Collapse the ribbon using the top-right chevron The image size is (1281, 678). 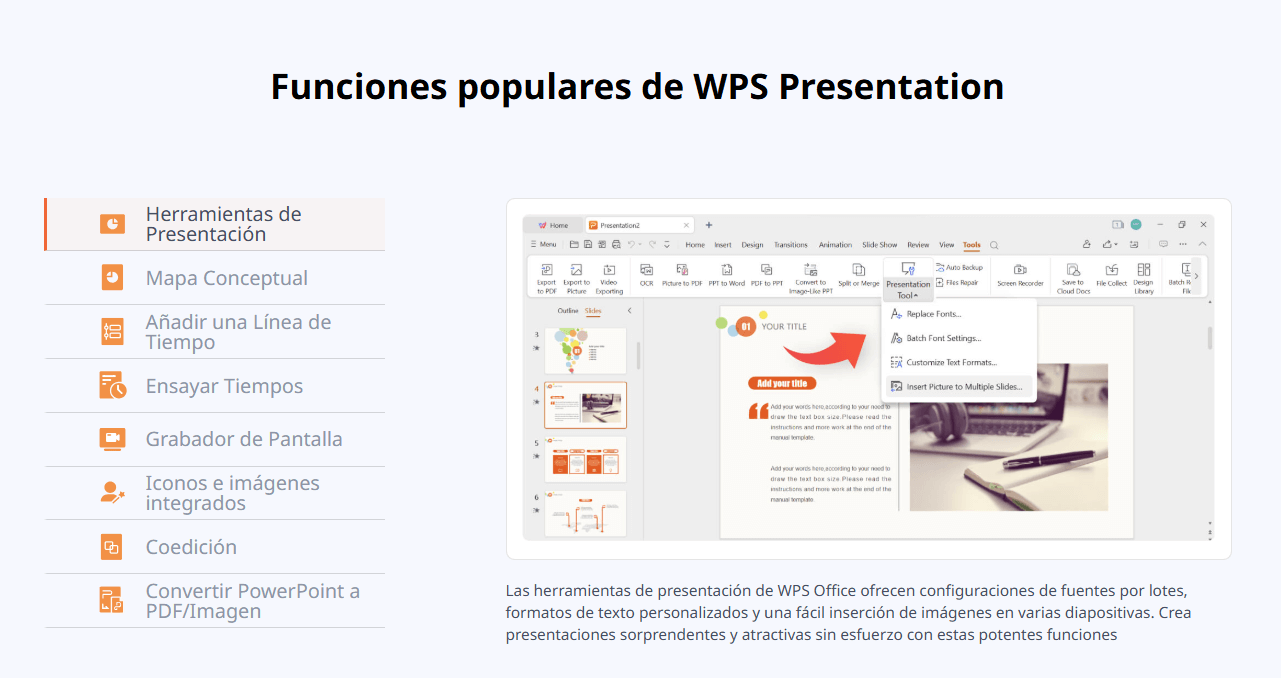[x=1202, y=244]
